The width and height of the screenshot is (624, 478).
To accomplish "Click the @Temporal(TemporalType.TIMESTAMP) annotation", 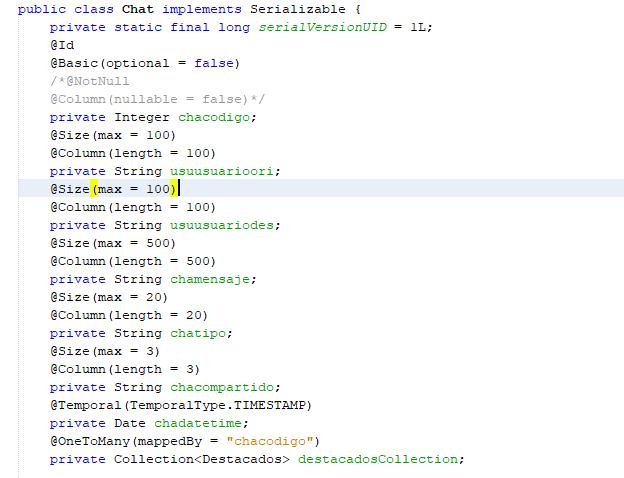I will 181,405.
